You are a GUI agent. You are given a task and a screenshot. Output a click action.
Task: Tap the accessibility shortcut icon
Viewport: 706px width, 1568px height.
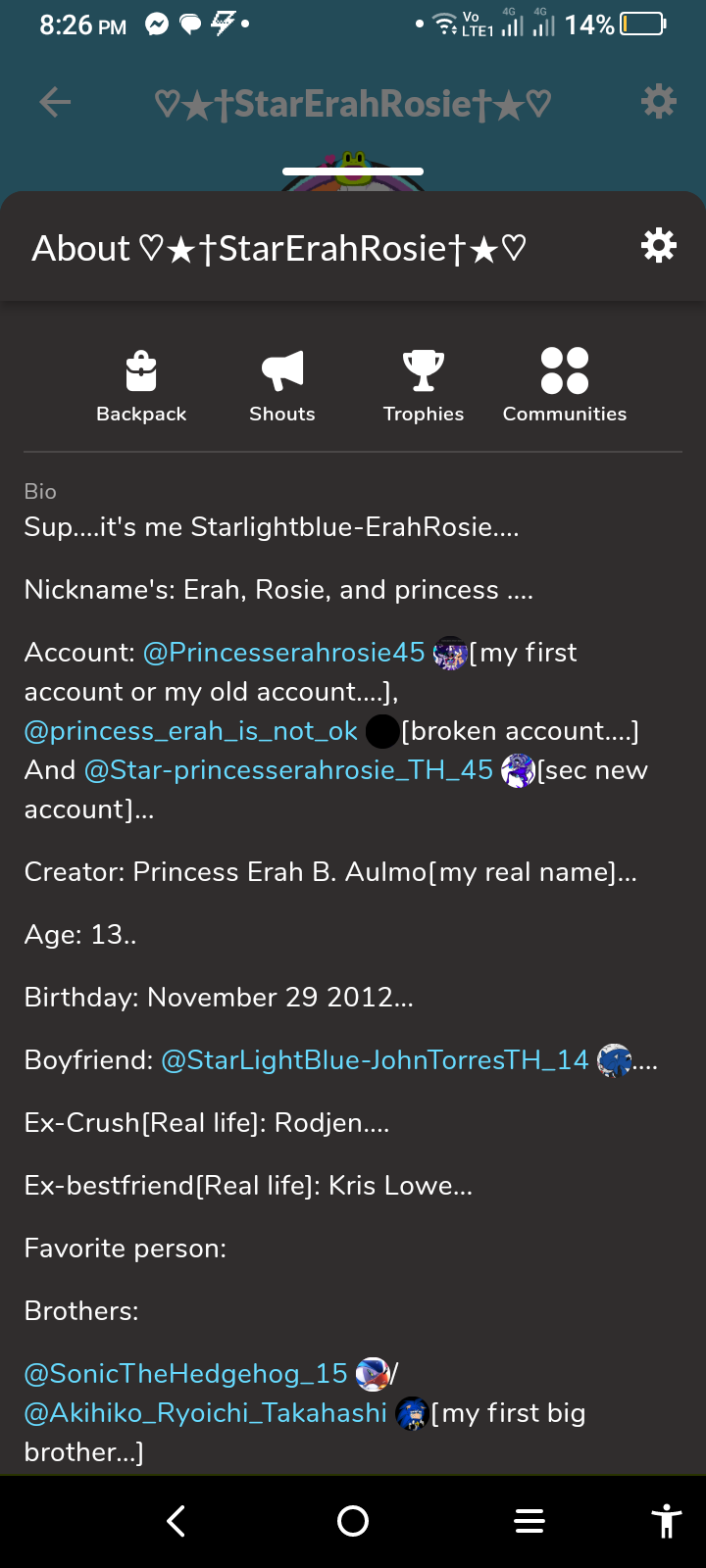(x=667, y=1521)
